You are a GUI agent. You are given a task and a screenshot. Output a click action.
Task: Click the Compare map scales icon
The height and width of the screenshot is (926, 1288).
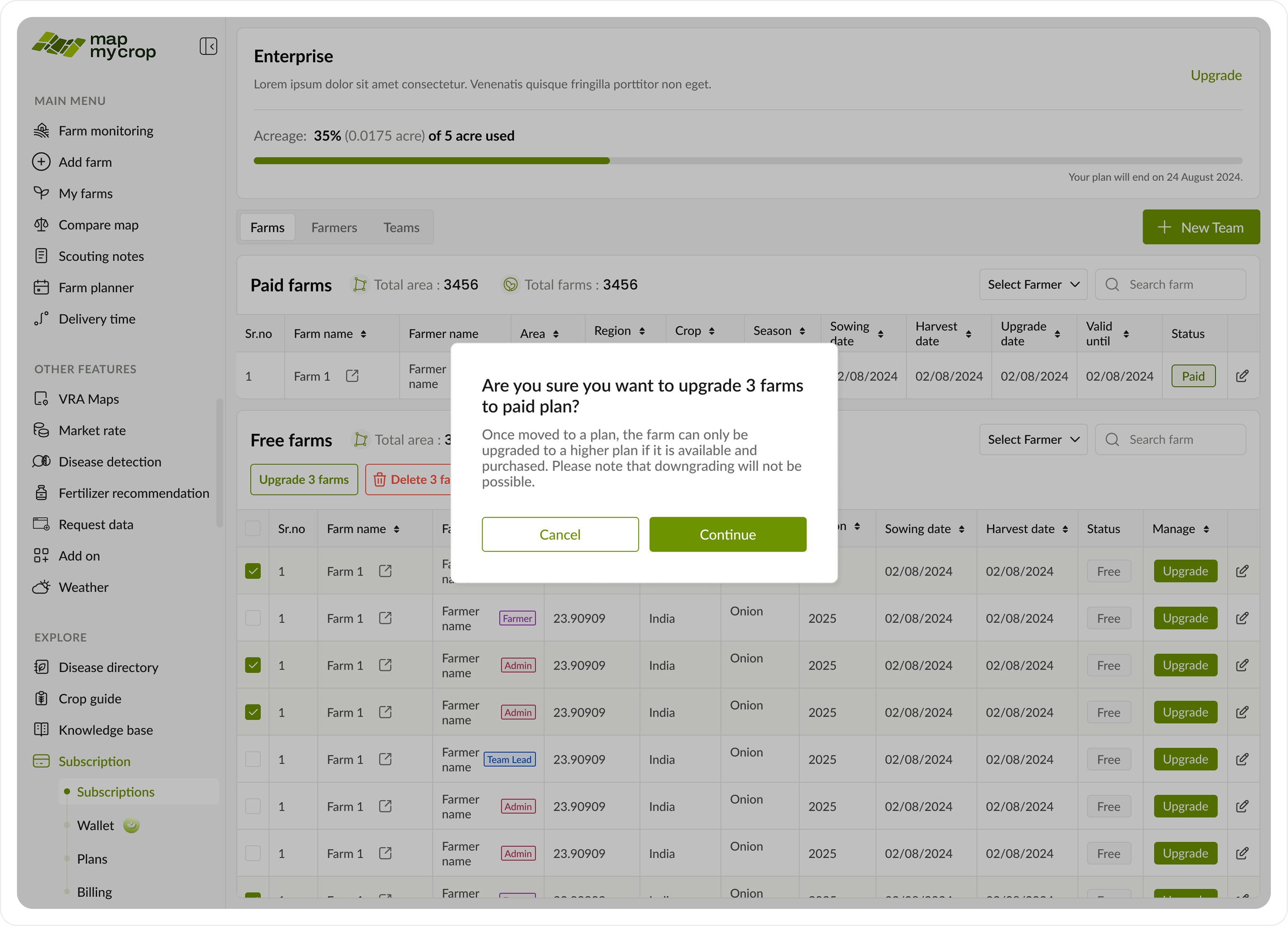tap(41, 225)
